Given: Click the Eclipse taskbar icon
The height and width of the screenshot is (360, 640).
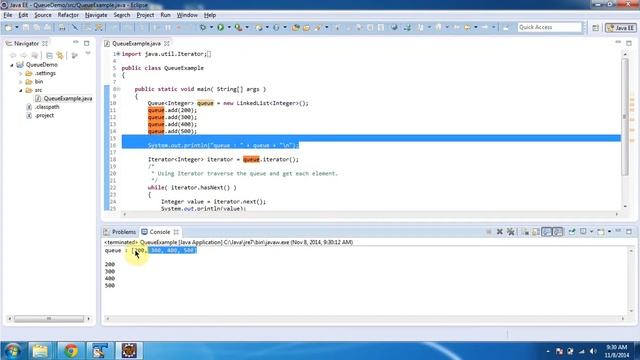Looking at the screenshot, I should pos(129,351).
